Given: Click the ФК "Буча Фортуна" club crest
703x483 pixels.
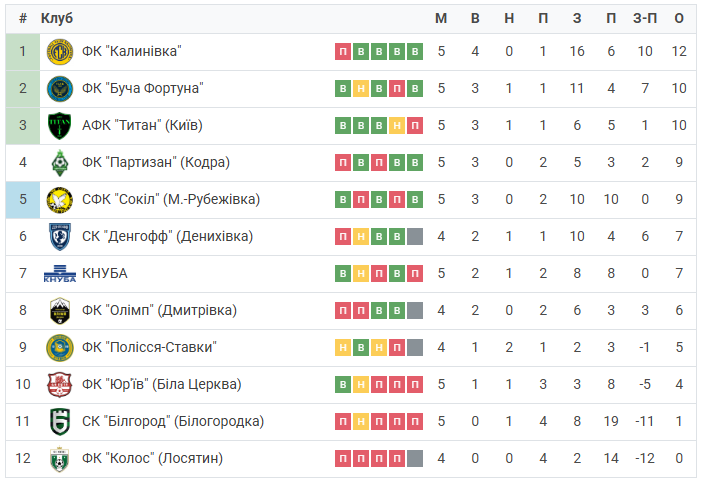Looking at the screenshot, I should click(60, 88).
